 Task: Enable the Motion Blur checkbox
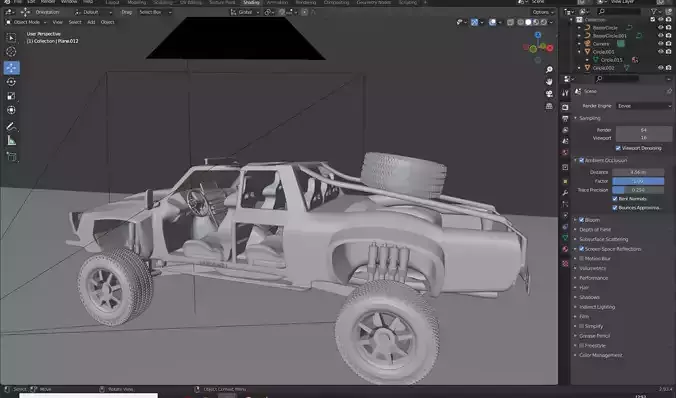582,259
